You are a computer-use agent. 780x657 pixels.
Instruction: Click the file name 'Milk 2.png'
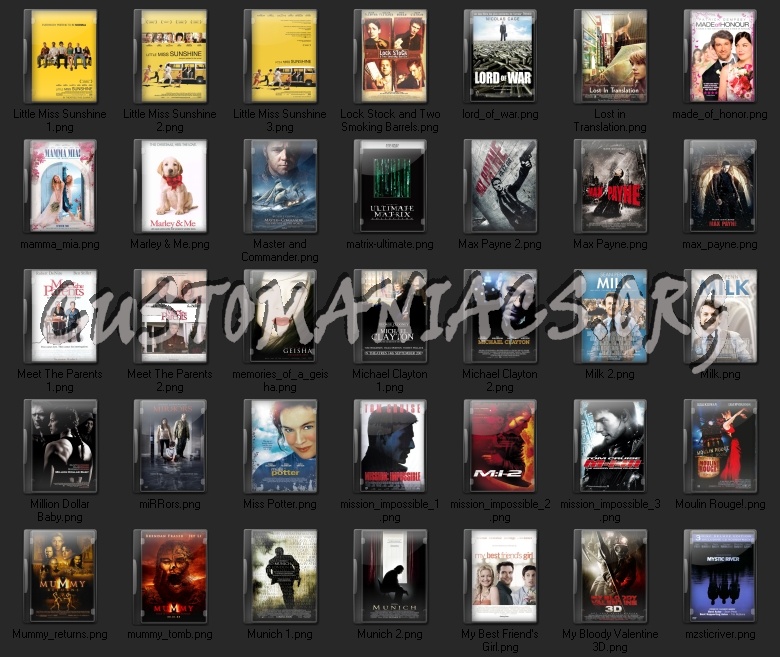[x=610, y=374]
